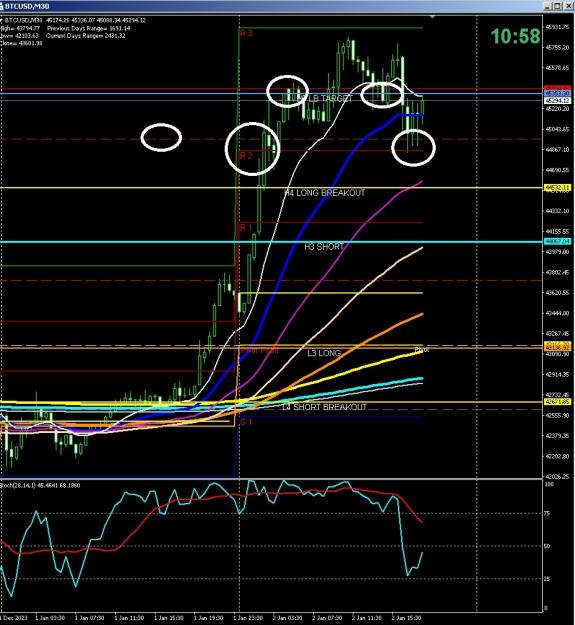Select the H4 LONG BREAKOUT label
575x625 pixels.
pyautogui.click(x=324, y=193)
